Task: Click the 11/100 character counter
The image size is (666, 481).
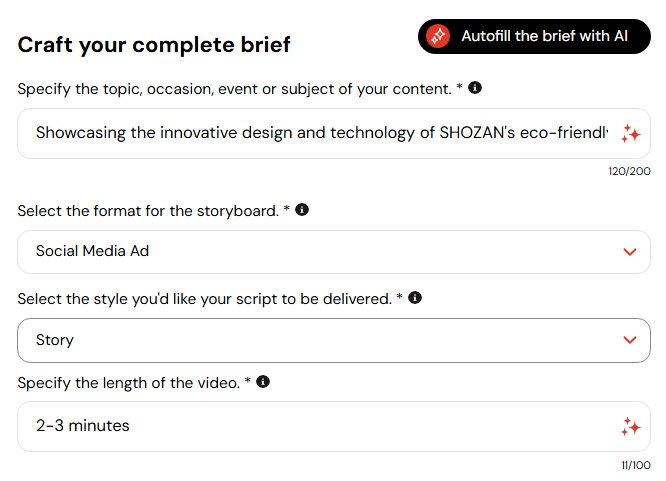Action: tap(634, 465)
